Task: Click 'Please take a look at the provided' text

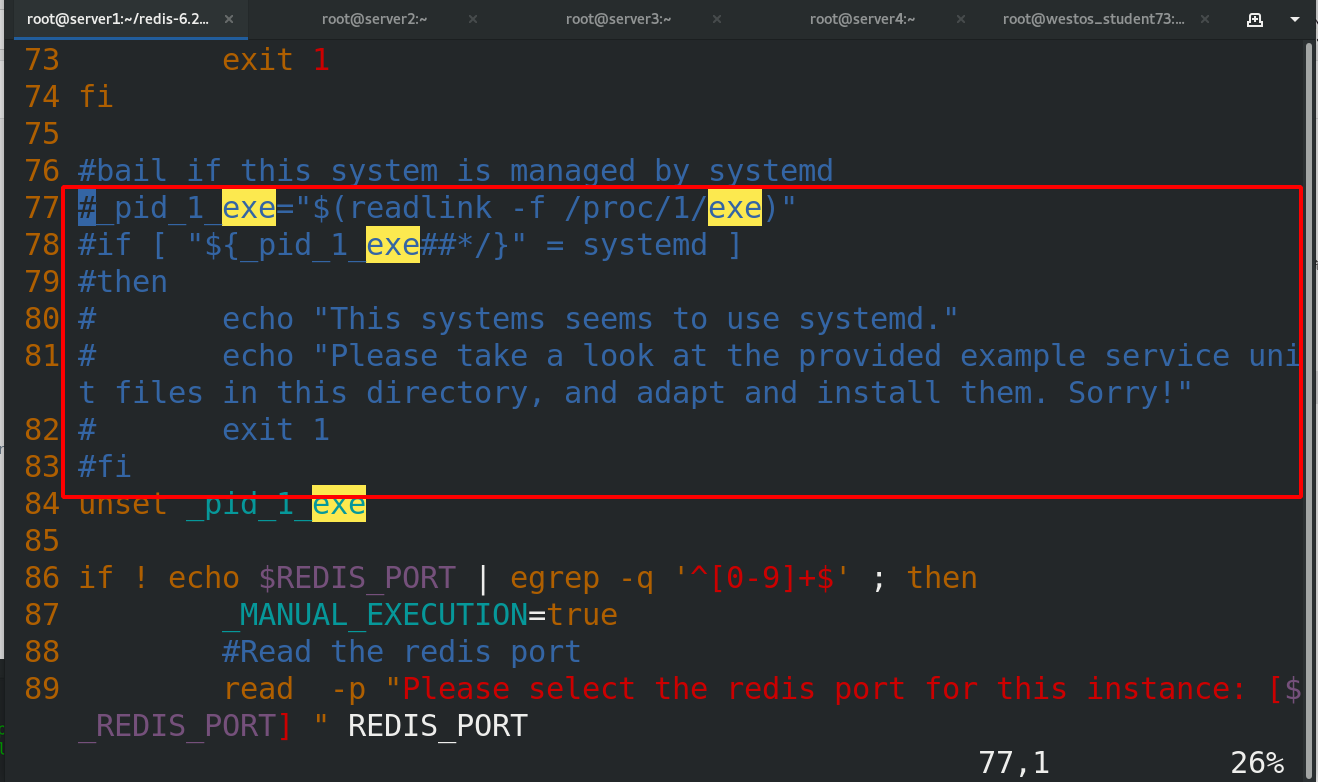Action: tap(635, 356)
